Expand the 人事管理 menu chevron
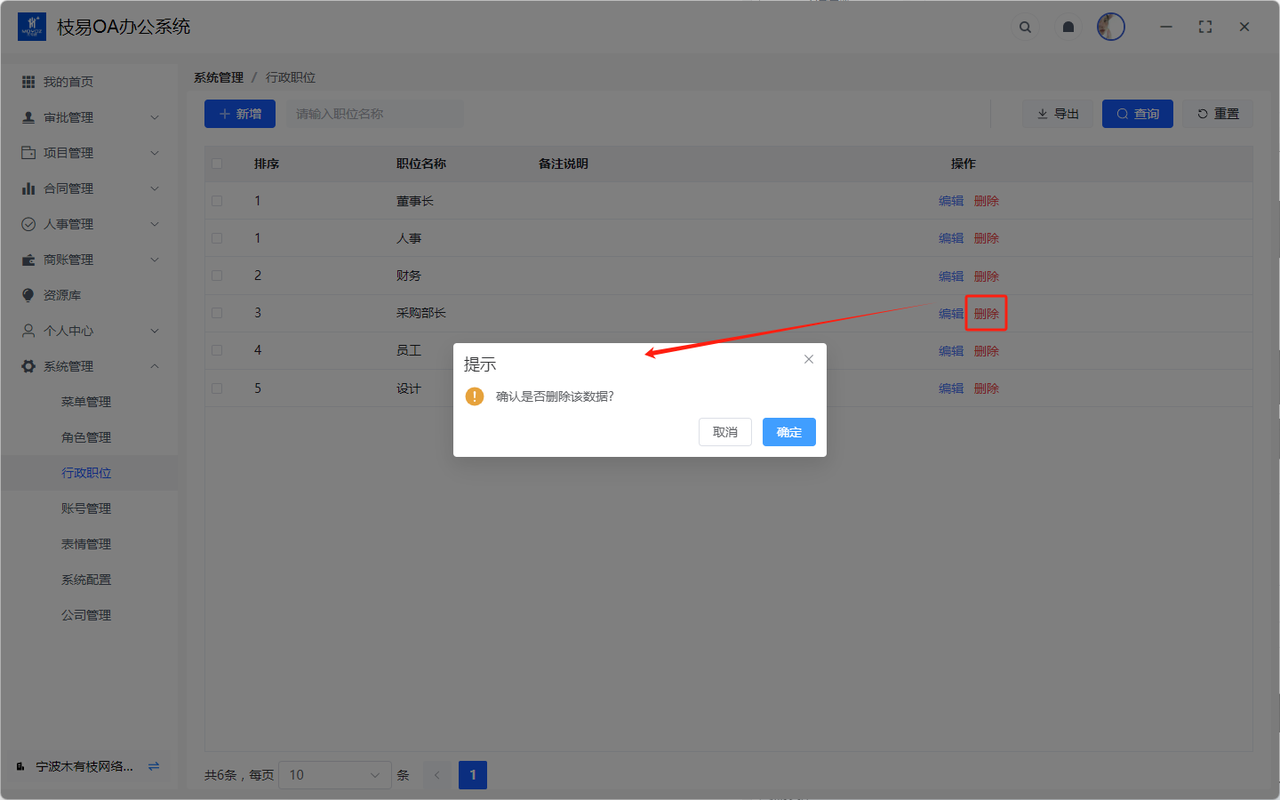1280x800 pixels. tap(154, 224)
